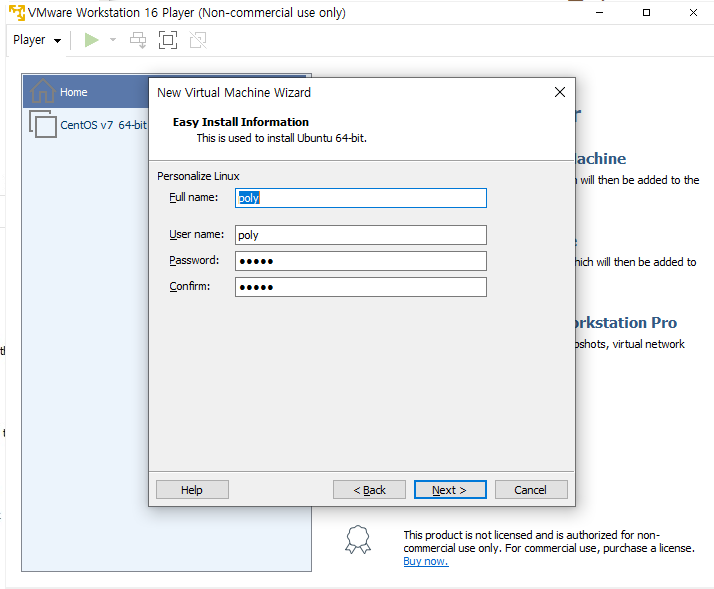Screen dimensions: 714x589
Task: Click the Confirm password field
Action: [x=361, y=287]
